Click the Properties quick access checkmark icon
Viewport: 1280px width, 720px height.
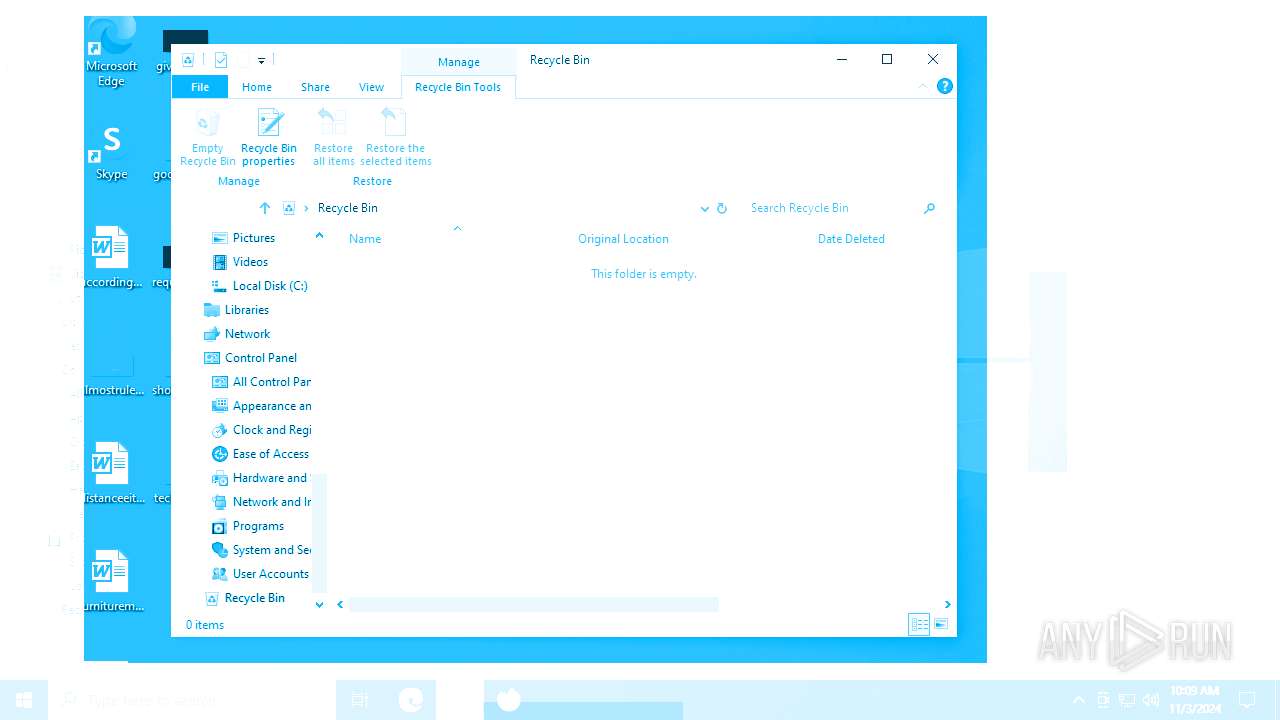pos(221,60)
